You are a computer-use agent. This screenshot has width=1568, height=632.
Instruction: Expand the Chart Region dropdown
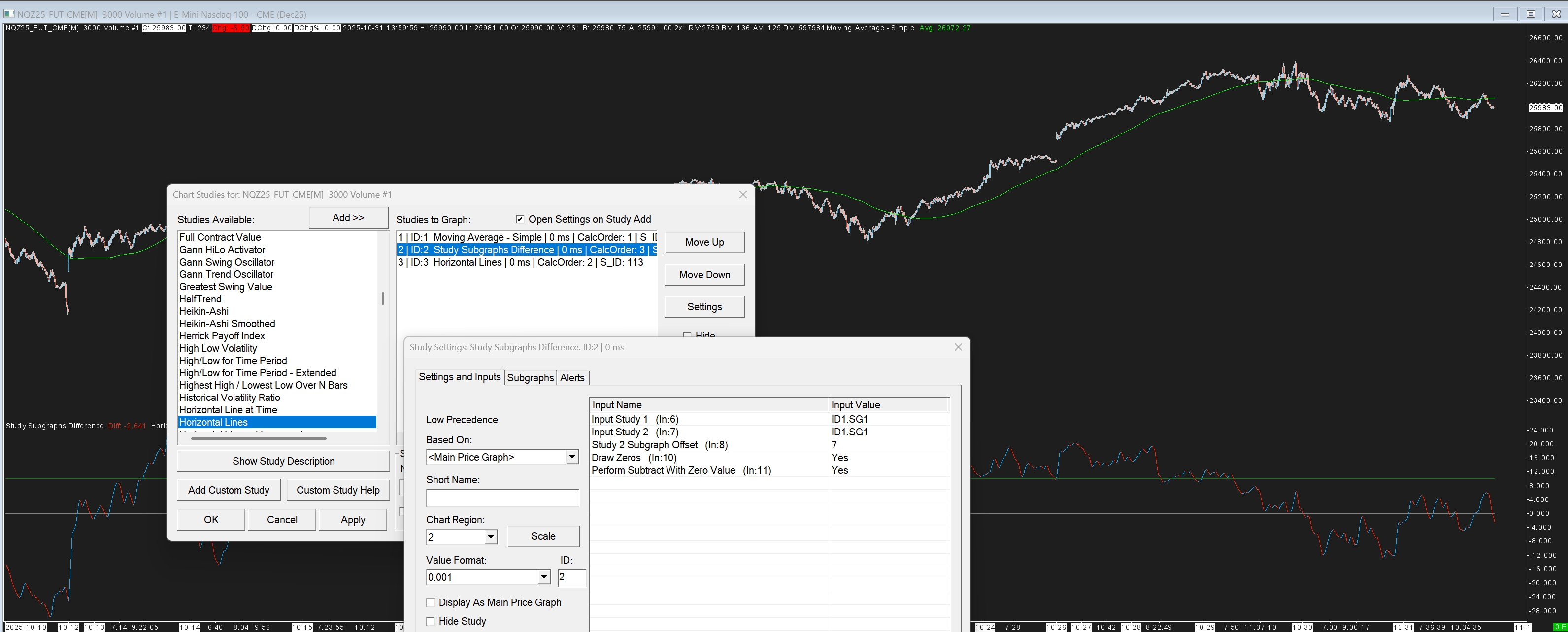pyautogui.click(x=491, y=537)
